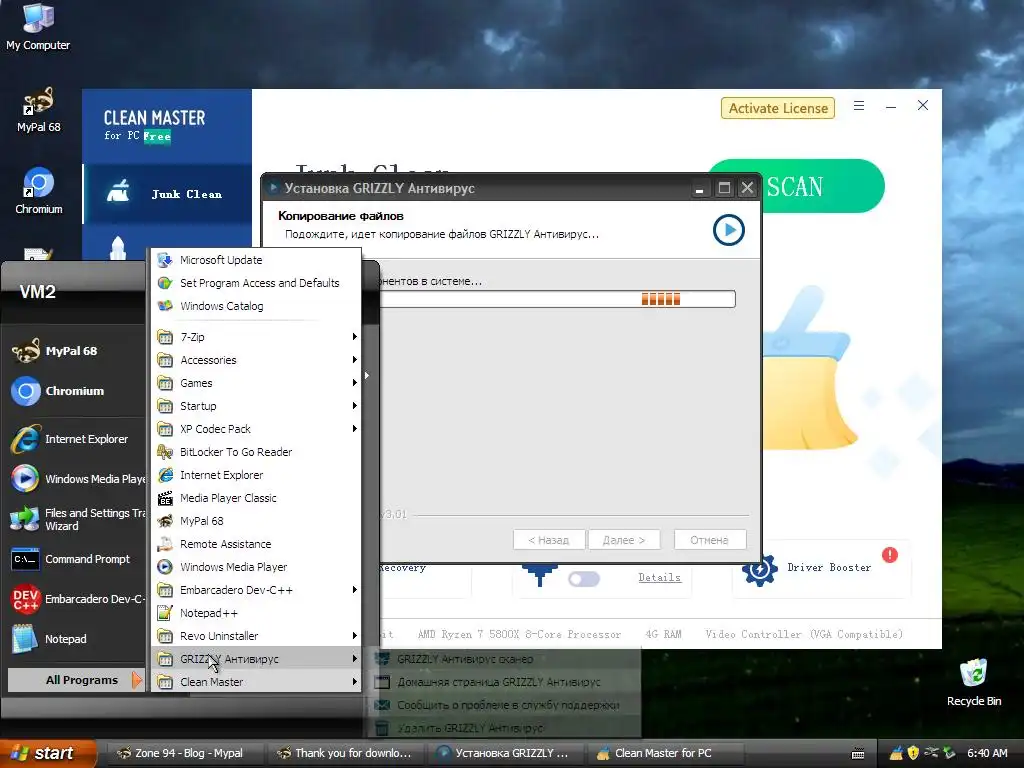Click the Назад button in installer
The width and height of the screenshot is (1024, 768).
[x=549, y=540]
